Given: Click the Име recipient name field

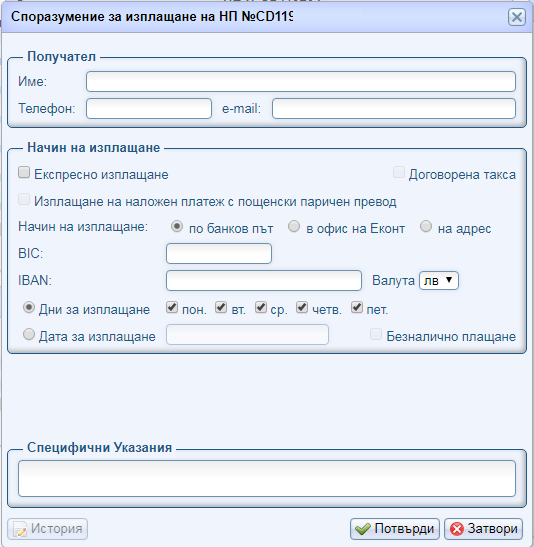Looking at the screenshot, I should (x=301, y=82).
